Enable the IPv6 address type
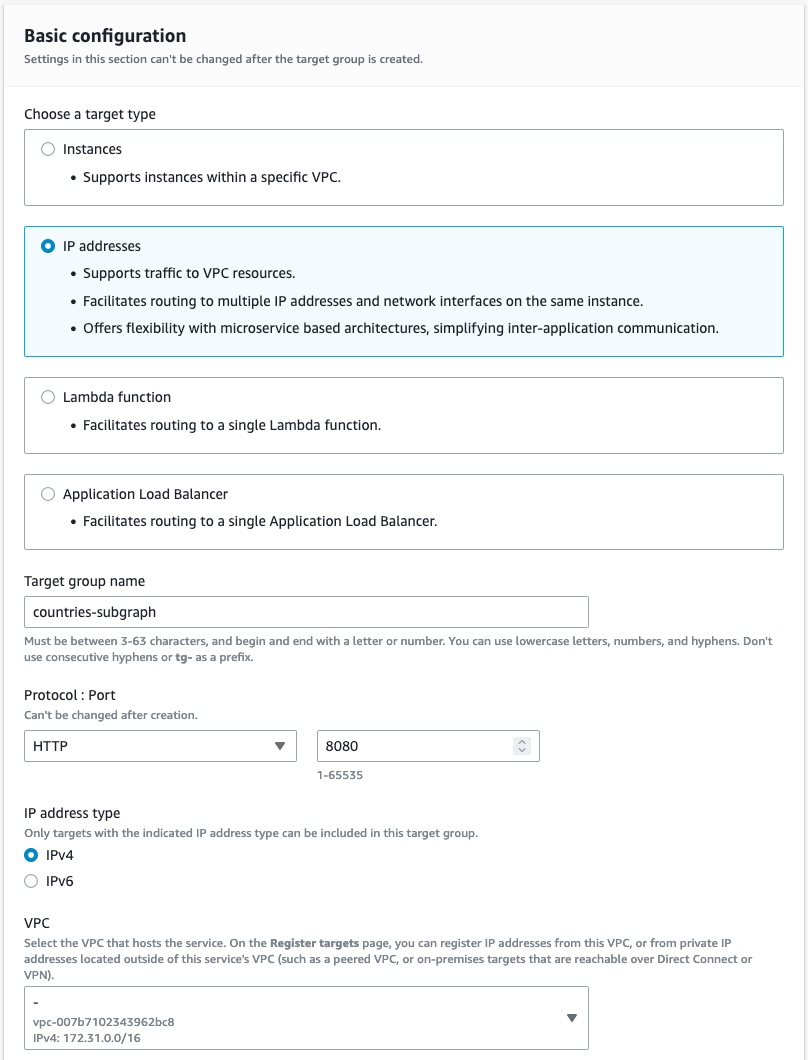Viewport: 808px width, 1060px height. (30, 881)
